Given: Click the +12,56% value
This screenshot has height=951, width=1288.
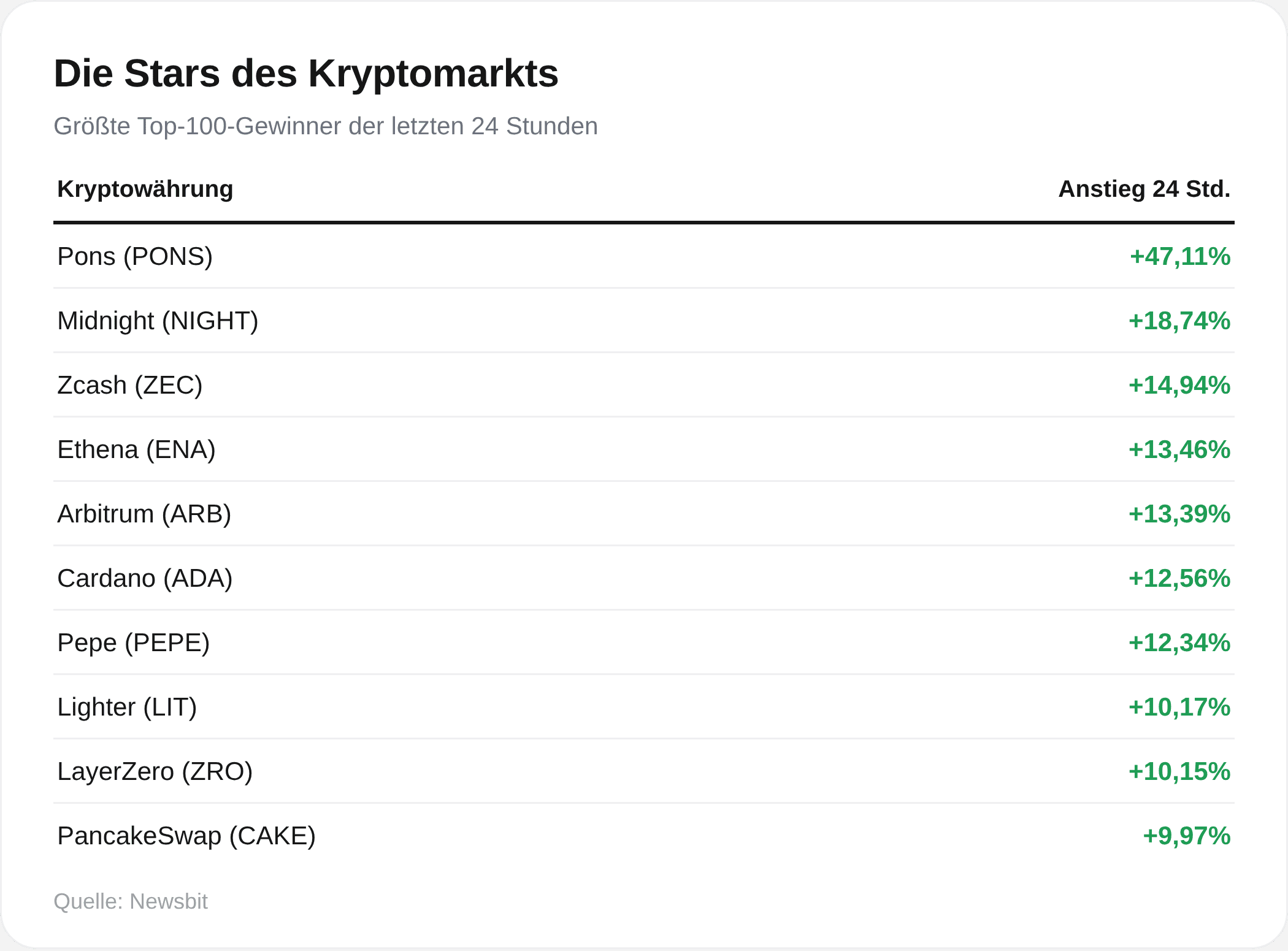Looking at the screenshot, I should (1179, 578).
